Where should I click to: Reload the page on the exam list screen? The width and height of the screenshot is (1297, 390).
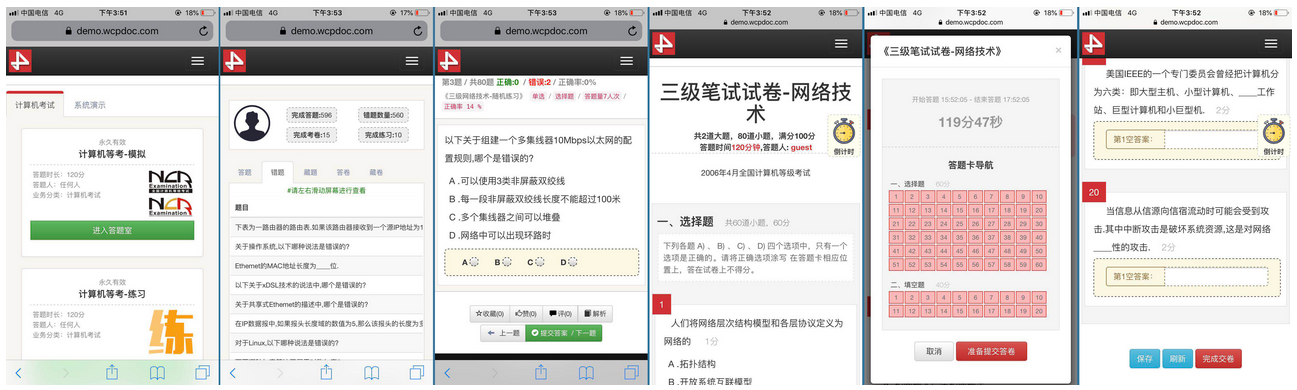[204, 31]
